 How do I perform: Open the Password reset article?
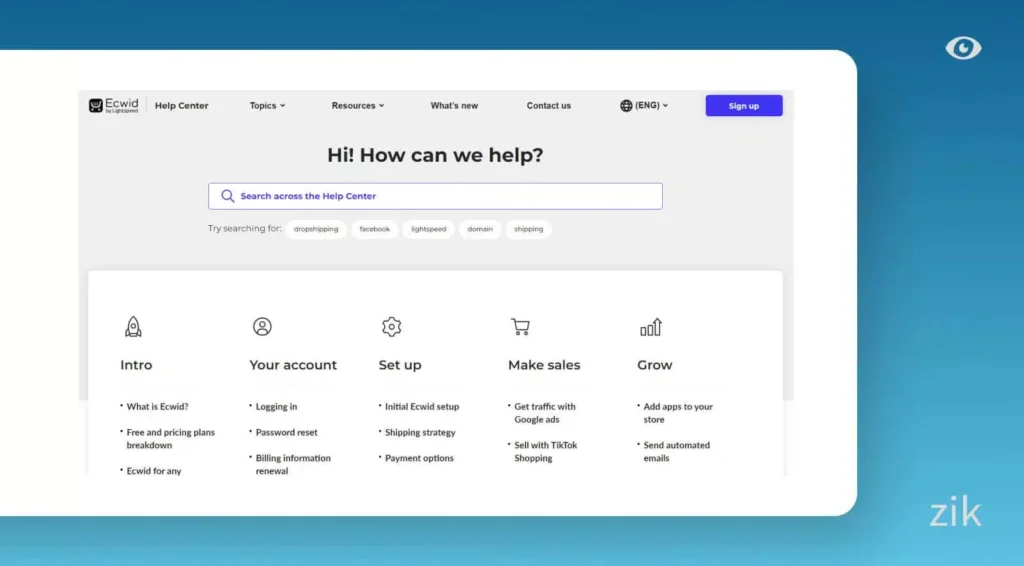pyautogui.click(x=286, y=433)
